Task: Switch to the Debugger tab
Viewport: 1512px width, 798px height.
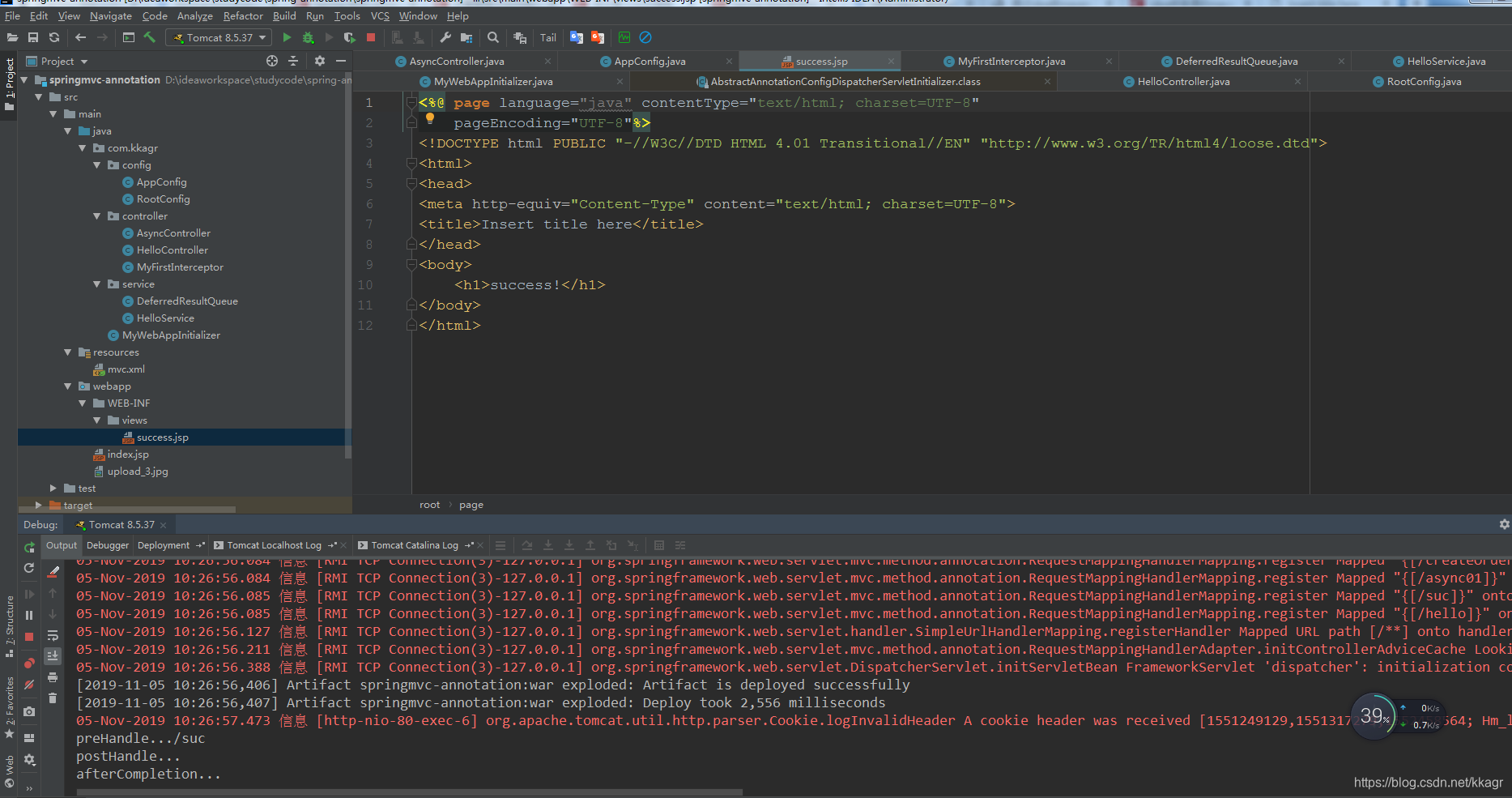Action: coord(108,545)
